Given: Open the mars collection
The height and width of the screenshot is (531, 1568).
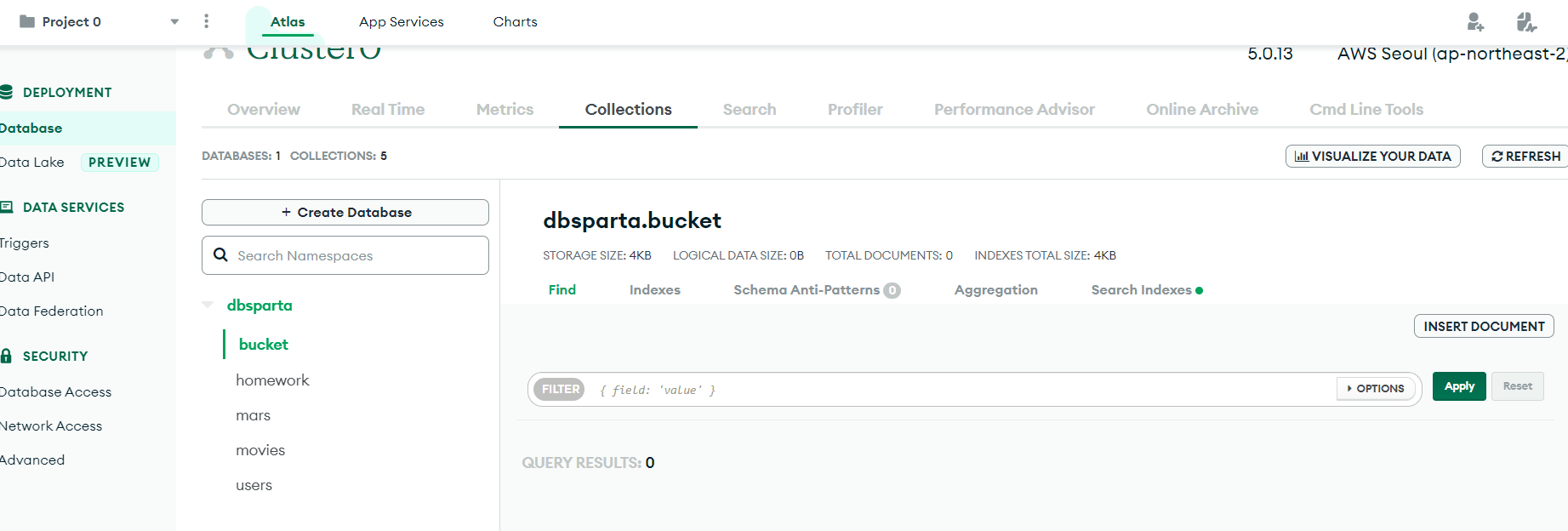Looking at the screenshot, I should 253,415.
